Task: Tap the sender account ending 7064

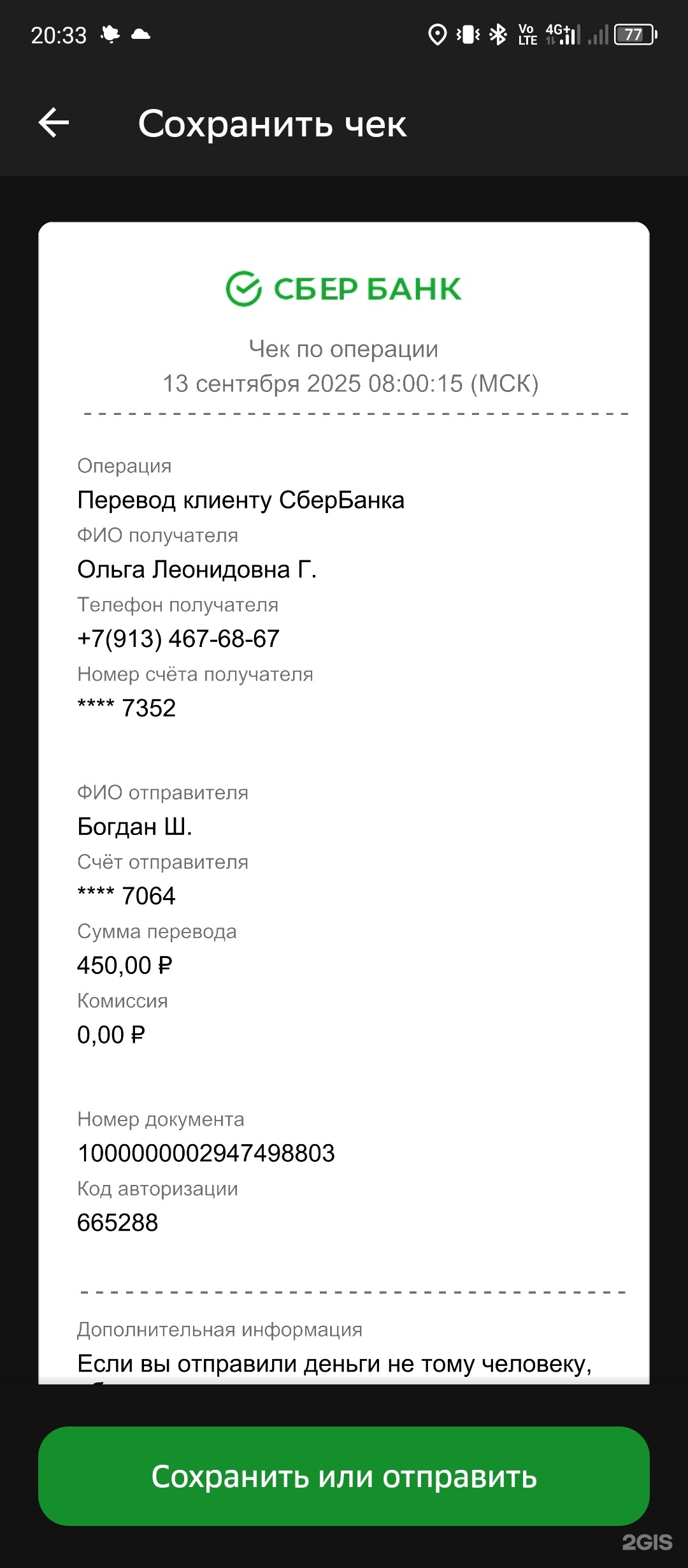Action: coord(126,896)
